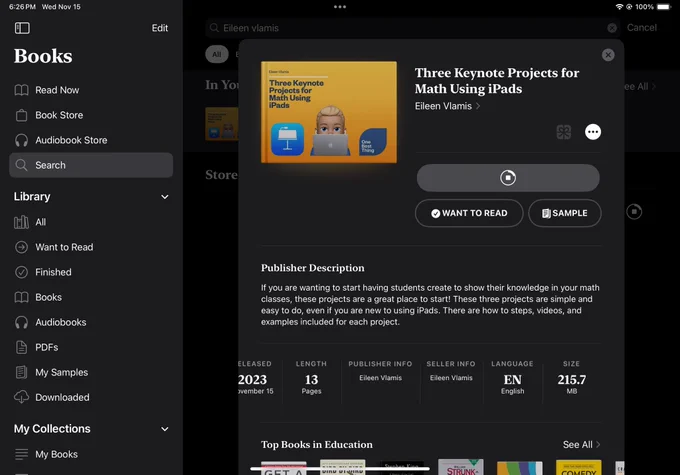Screen dimensions: 680x475
Task: Click the Library All shelf icon
Action: [x=21, y=222]
